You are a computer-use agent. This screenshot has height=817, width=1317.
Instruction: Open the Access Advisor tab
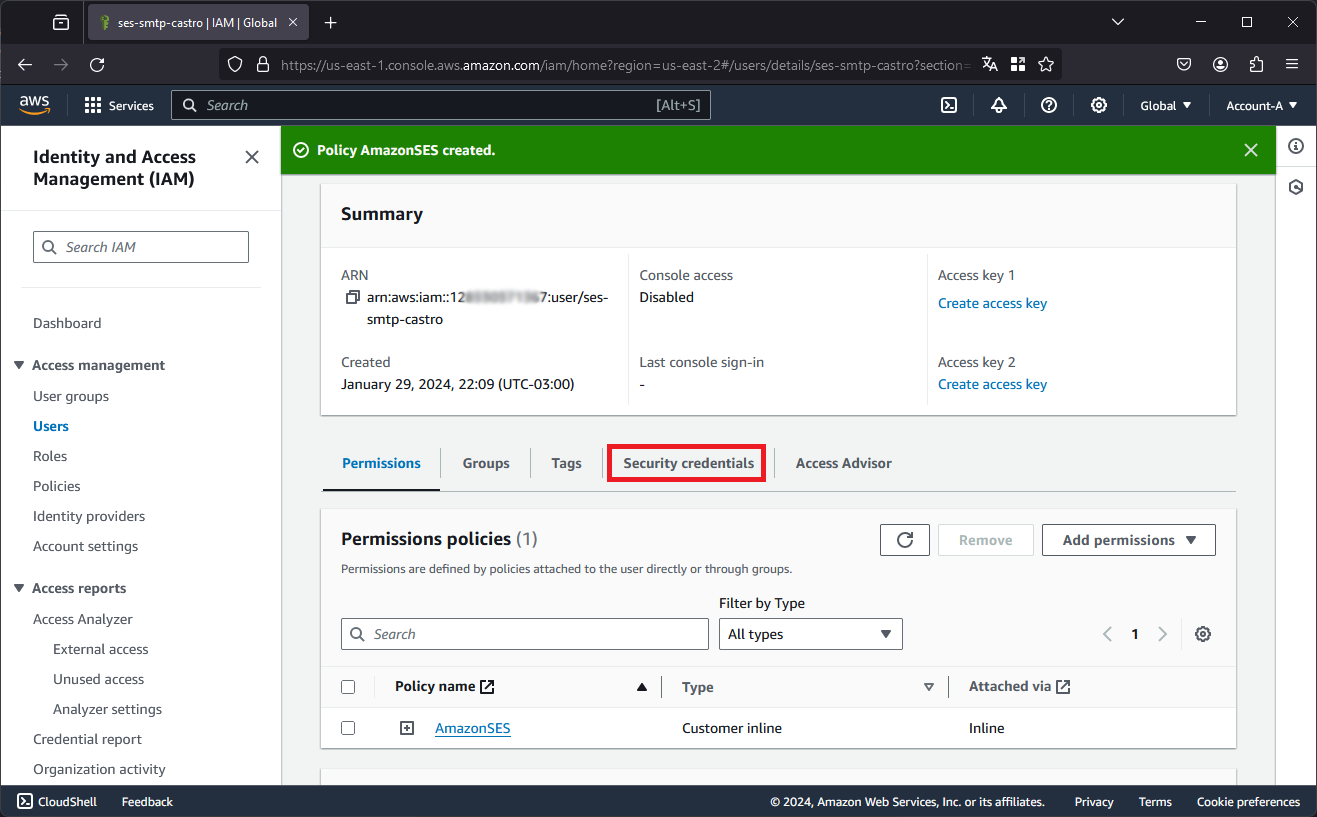[844, 463]
